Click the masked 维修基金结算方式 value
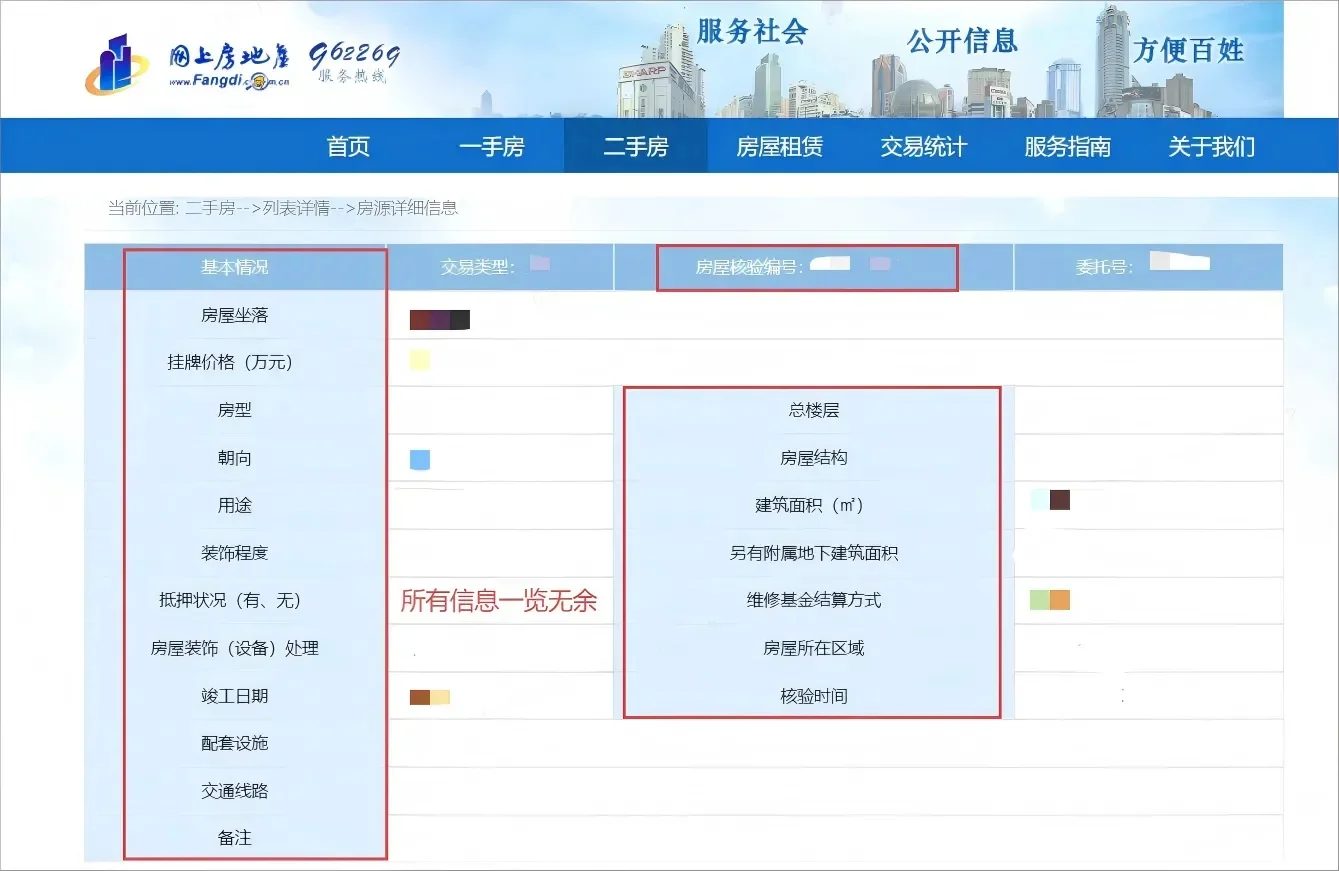 [x=1050, y=600]
